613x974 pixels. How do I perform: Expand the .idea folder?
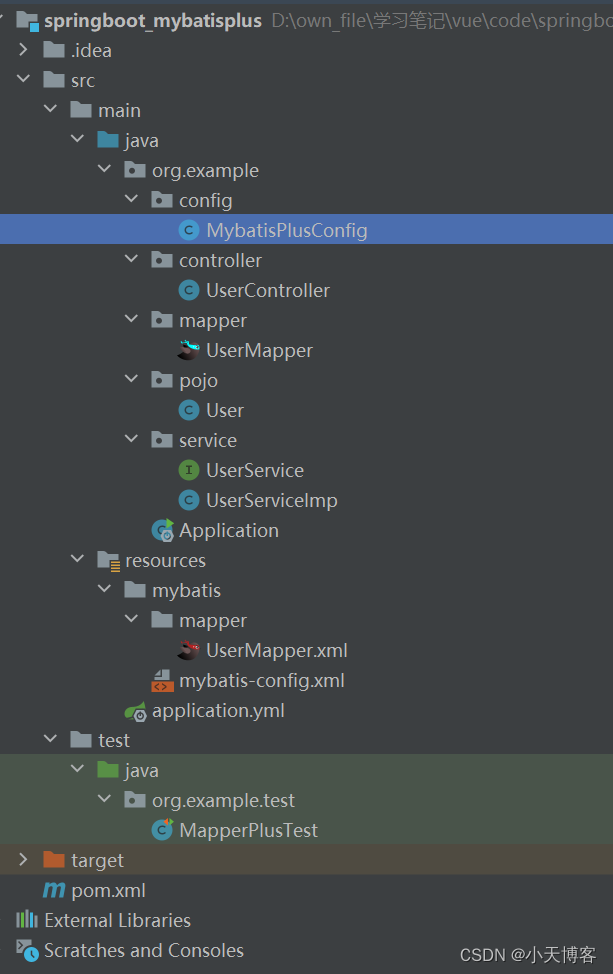tap(22, 50)
